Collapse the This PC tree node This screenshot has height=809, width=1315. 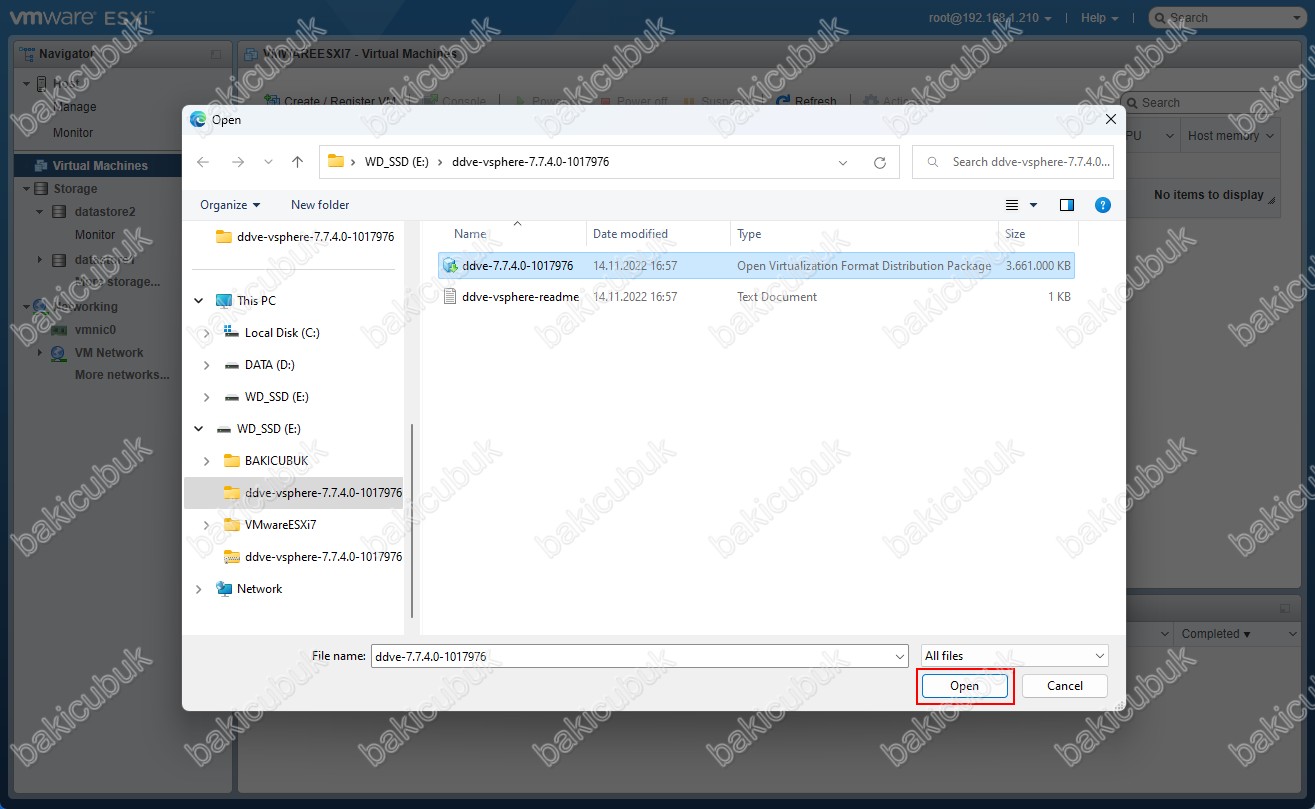(199, 301)
